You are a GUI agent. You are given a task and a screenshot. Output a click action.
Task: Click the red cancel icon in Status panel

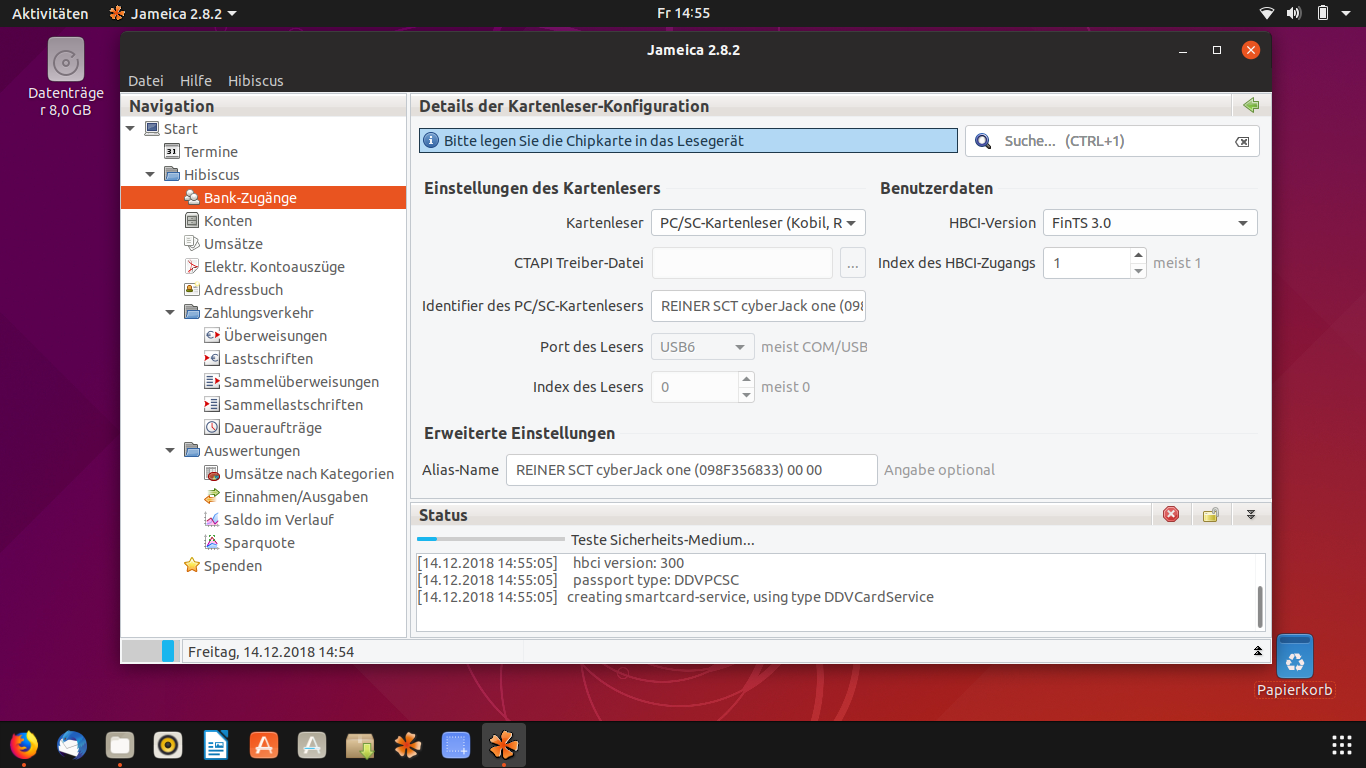click(1171, 514)
